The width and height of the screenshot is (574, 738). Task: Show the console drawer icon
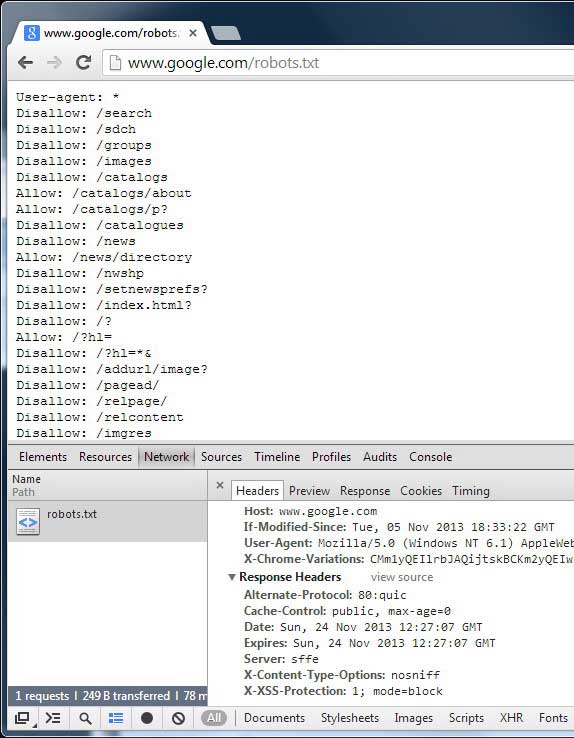pos(53,718)
